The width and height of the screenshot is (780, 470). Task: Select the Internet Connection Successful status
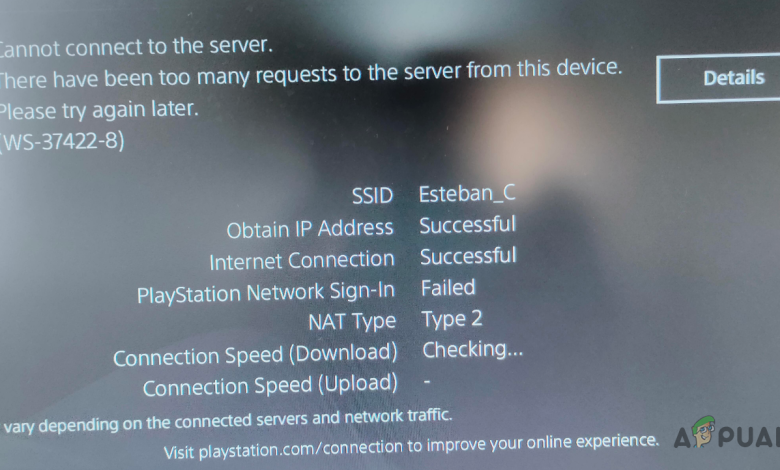(468, 257)
